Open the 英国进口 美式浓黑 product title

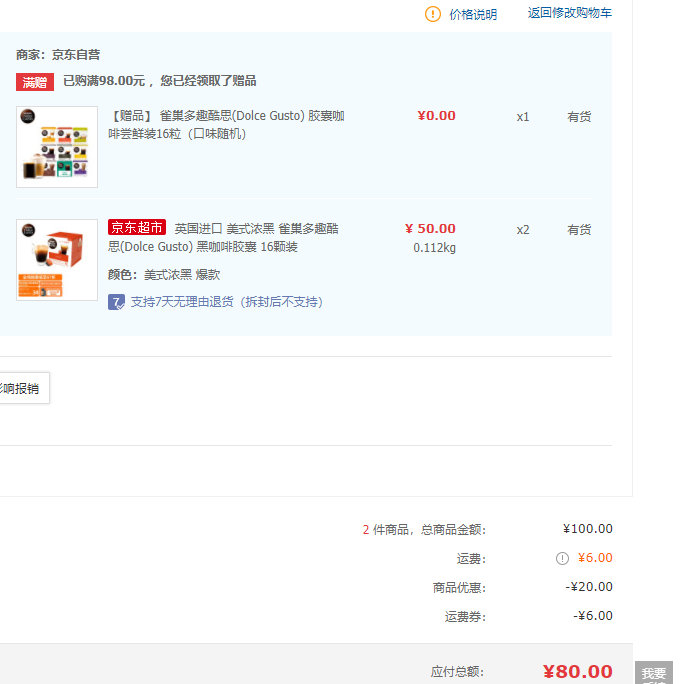(x=224, y=238)
